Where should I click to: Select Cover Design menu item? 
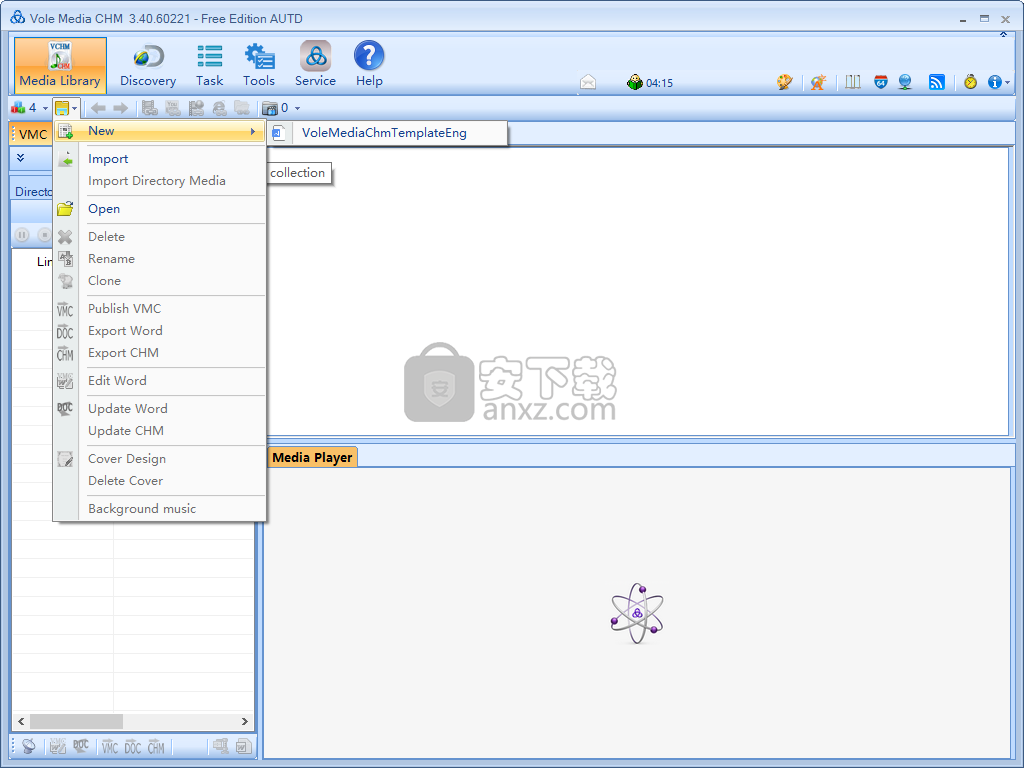(x=159, y=459)
